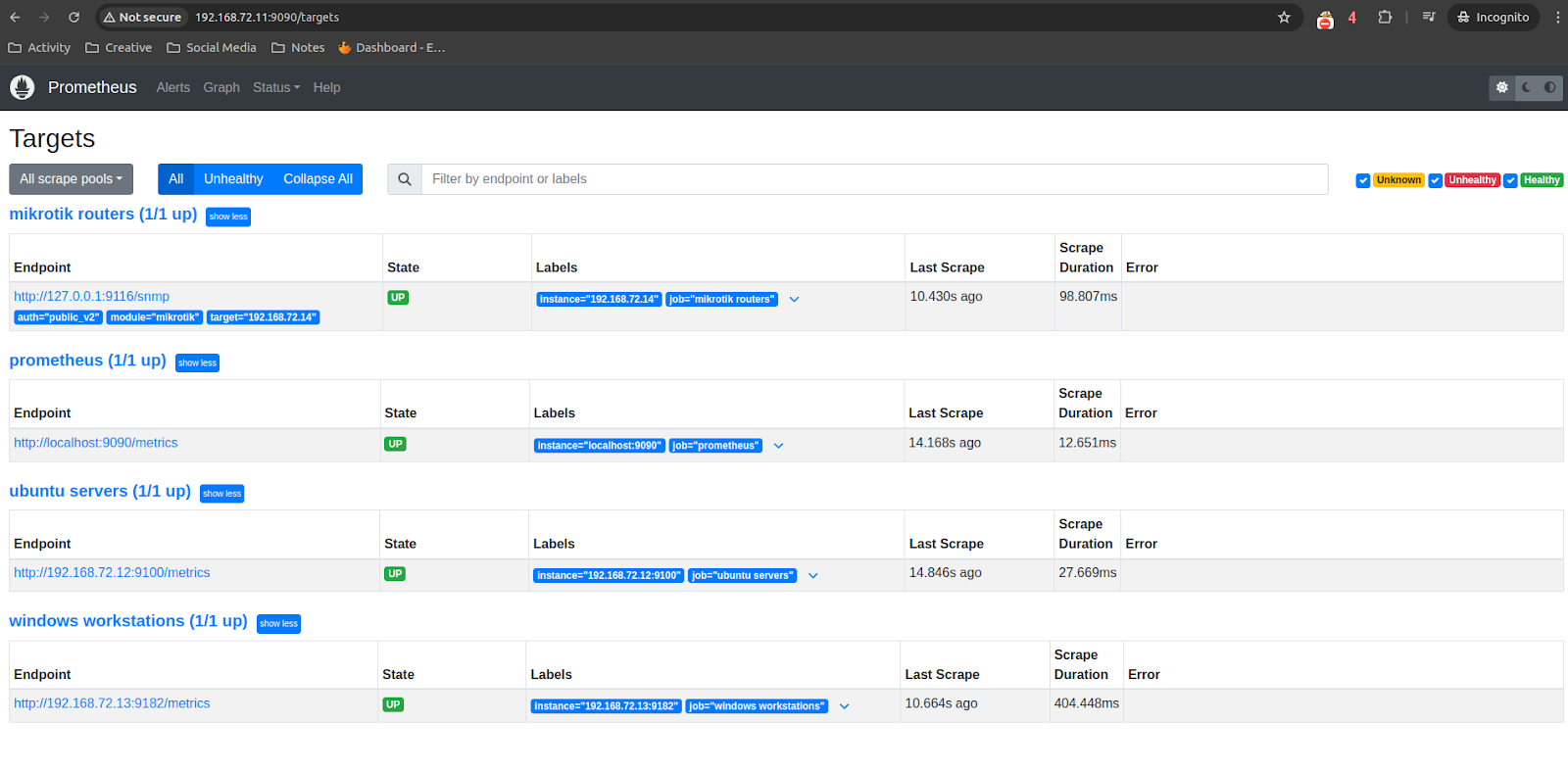Click the Incognito indicator
The image size is (1568, 772).
[1493, 17]
